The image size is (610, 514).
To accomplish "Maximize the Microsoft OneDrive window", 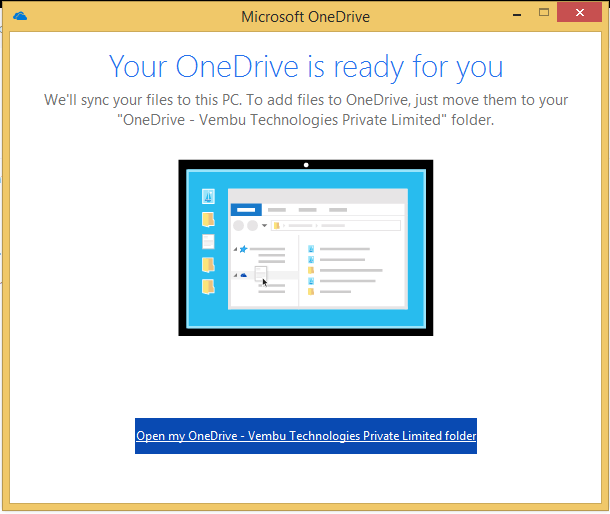I will pos(543,13).
